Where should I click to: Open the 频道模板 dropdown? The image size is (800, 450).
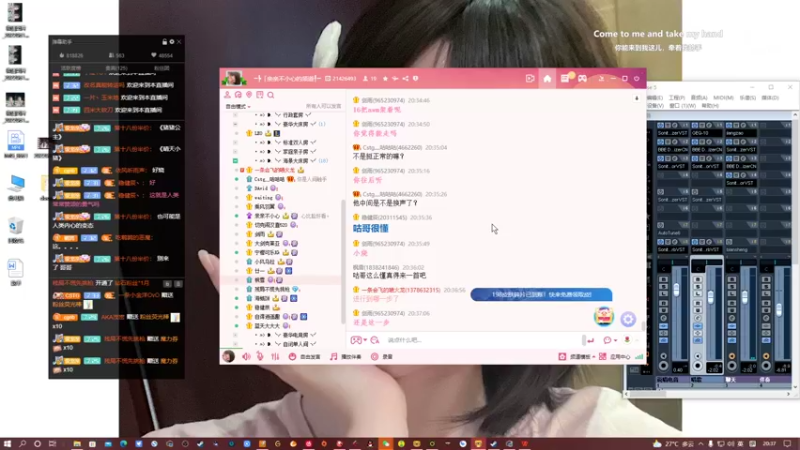click(577, 357)
